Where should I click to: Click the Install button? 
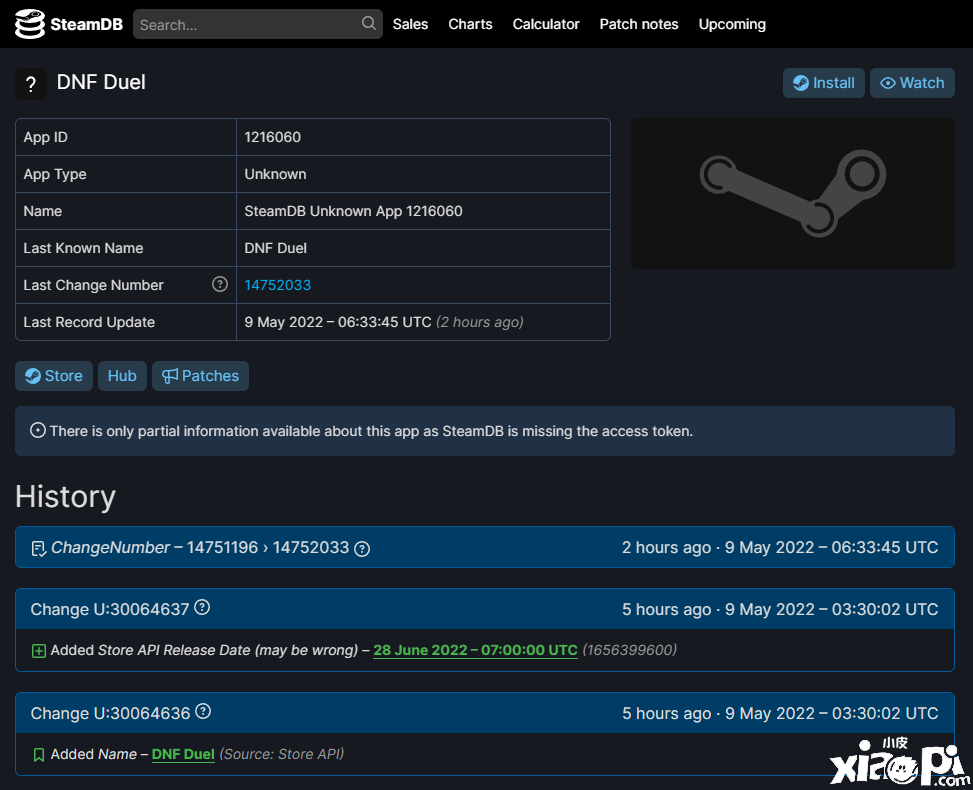pyautogui.click(x=823, y=83)
